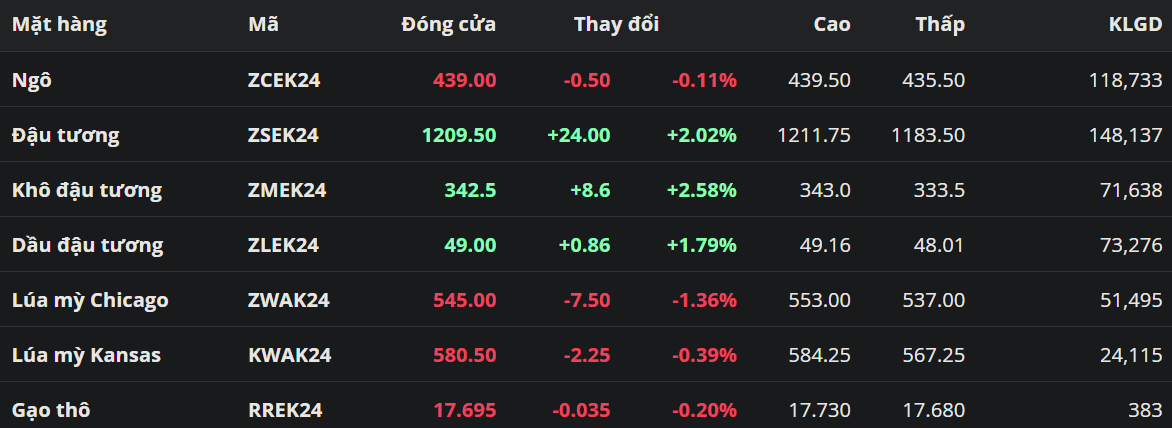Click the Đóng cửa column header
Screen dimensions: 1172x428
coord(448,25)
